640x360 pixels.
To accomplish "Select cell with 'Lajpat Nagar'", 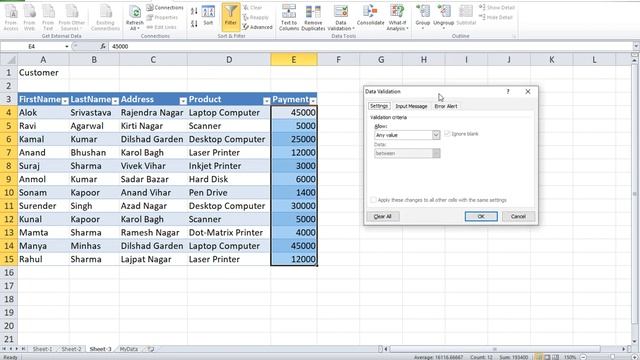I will [153, 259].
